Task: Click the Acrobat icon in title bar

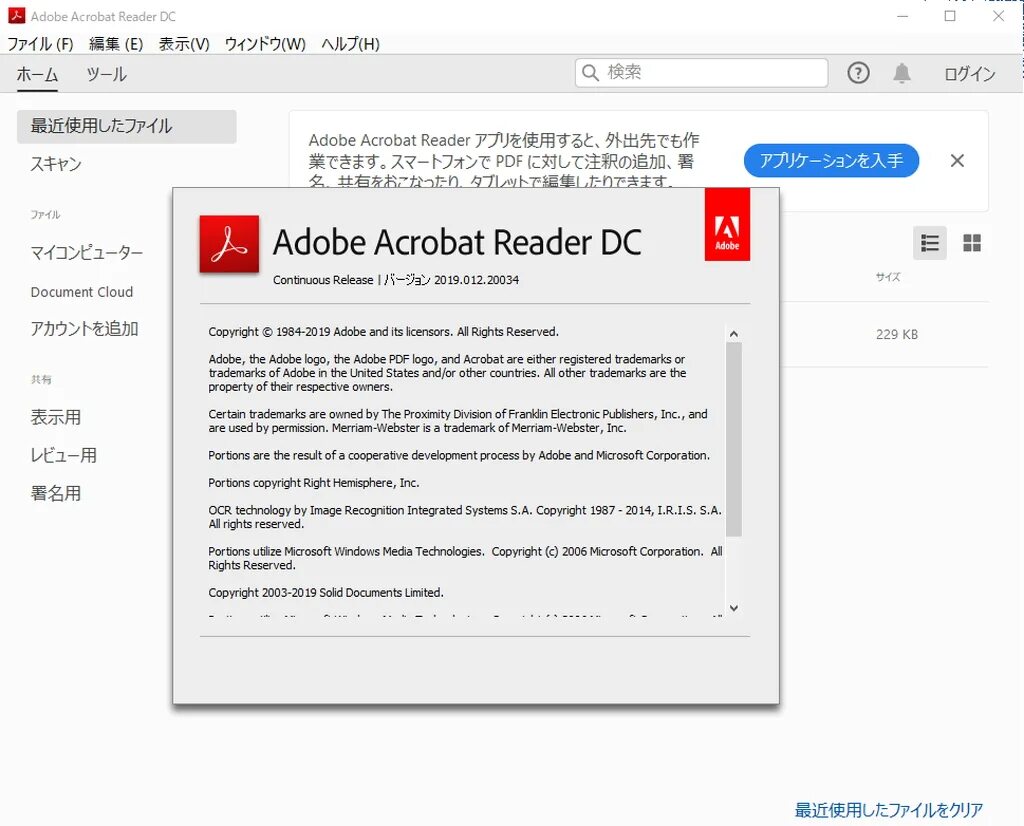Action: coord(16,15)
